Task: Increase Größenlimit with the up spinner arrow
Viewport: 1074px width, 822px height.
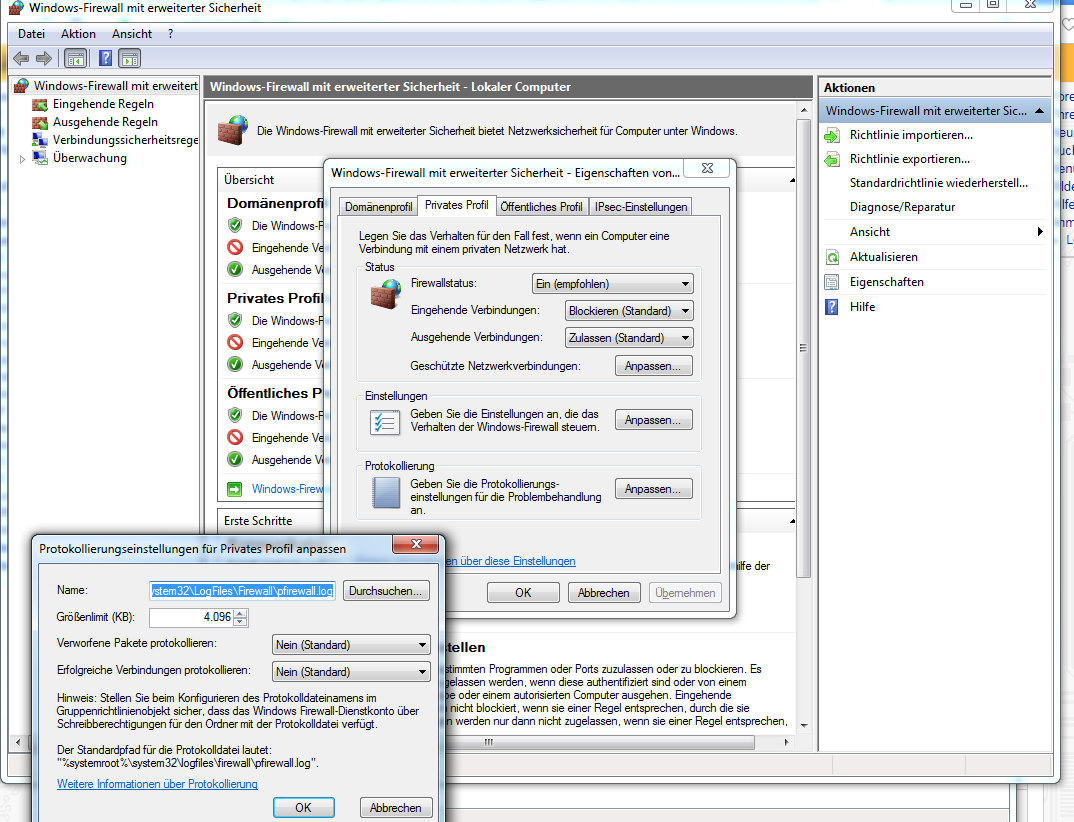Action: [240, 613]
